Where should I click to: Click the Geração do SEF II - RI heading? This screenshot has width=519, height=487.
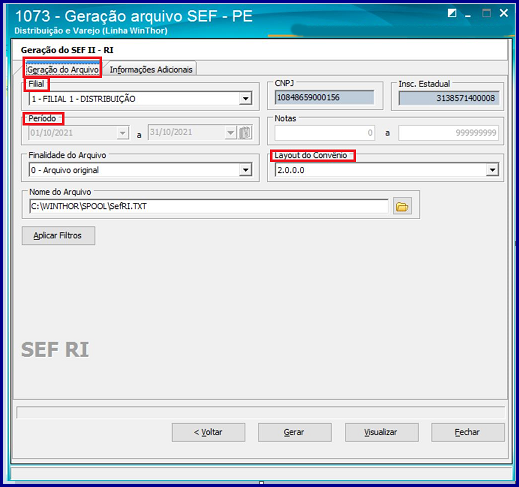coord(67,50)
